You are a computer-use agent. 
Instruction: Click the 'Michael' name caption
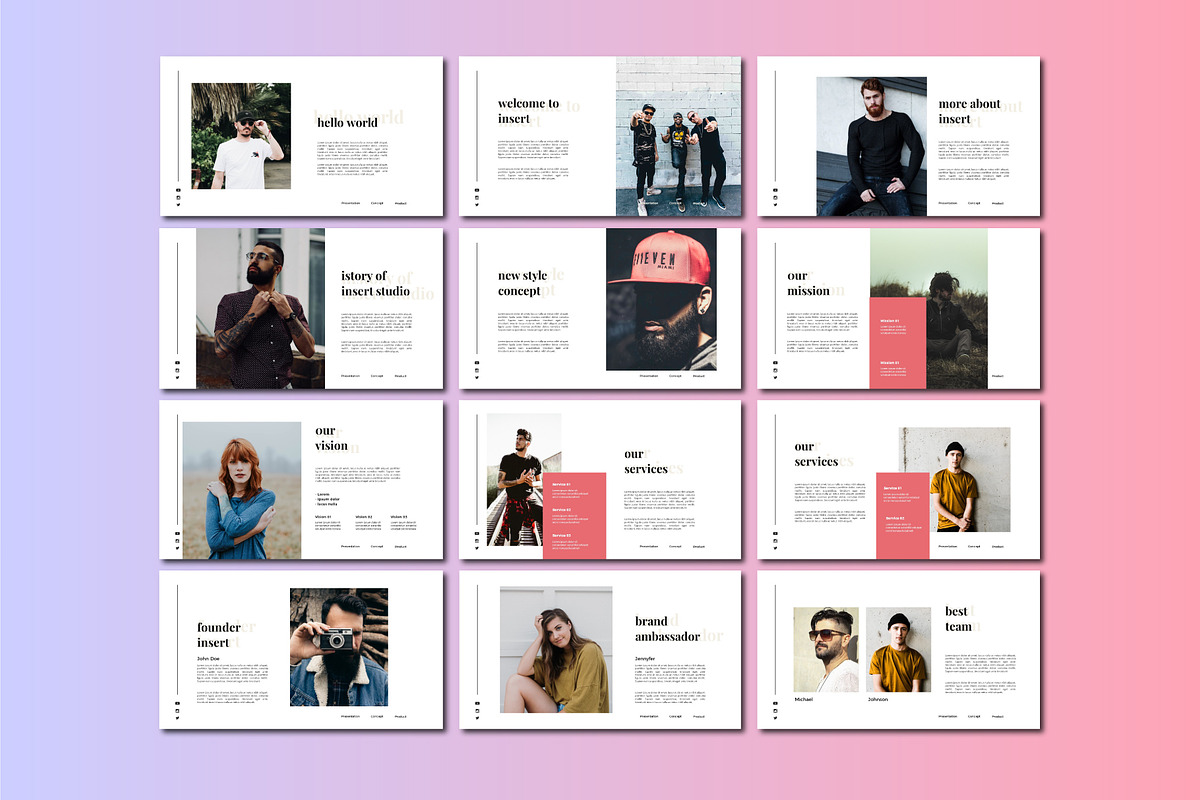pos(804,699)
